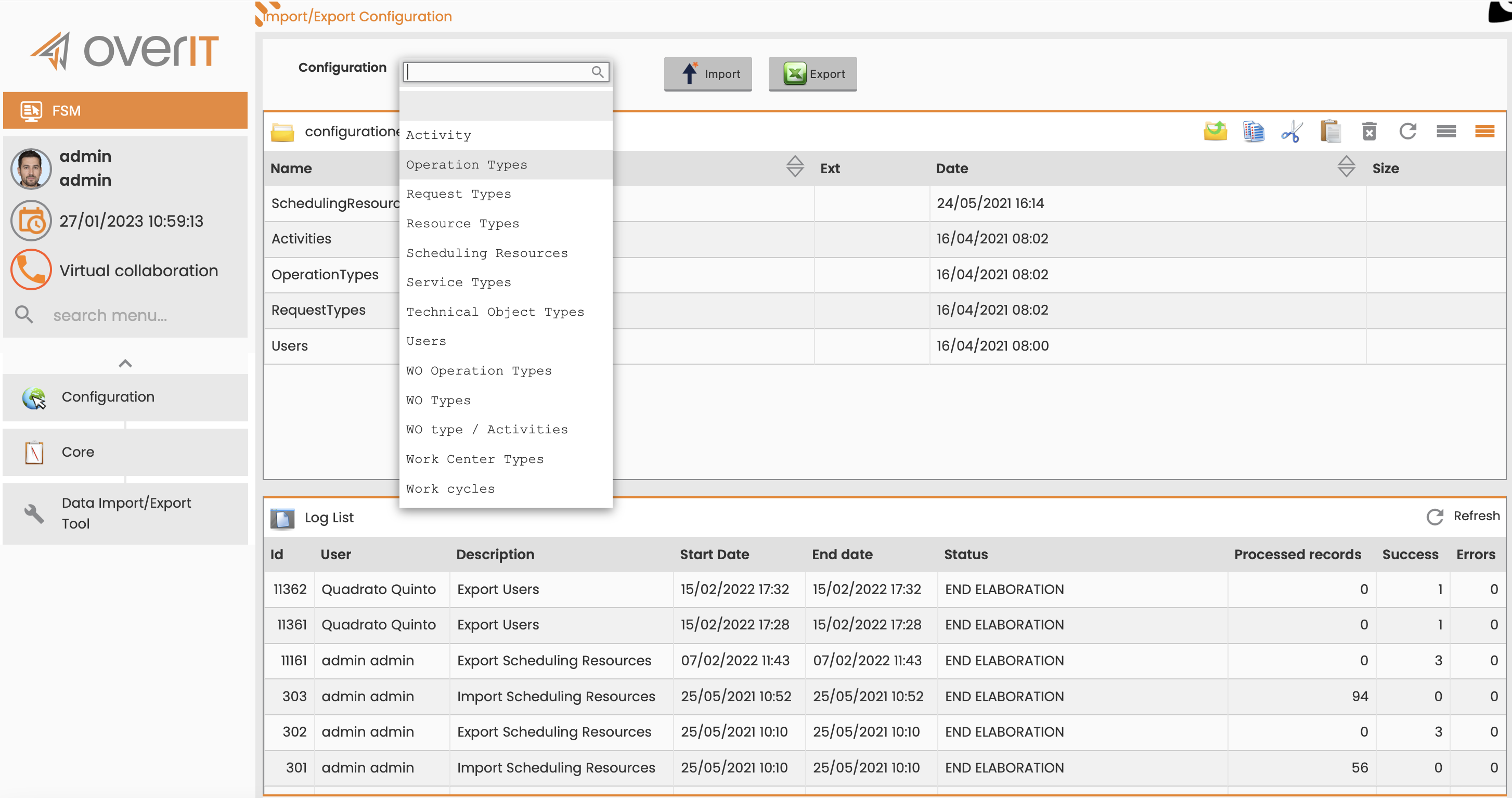The height and width of the screenshot is (798, 1512).
Task: Select the RequestTypes file row
Action: point(884,310)
